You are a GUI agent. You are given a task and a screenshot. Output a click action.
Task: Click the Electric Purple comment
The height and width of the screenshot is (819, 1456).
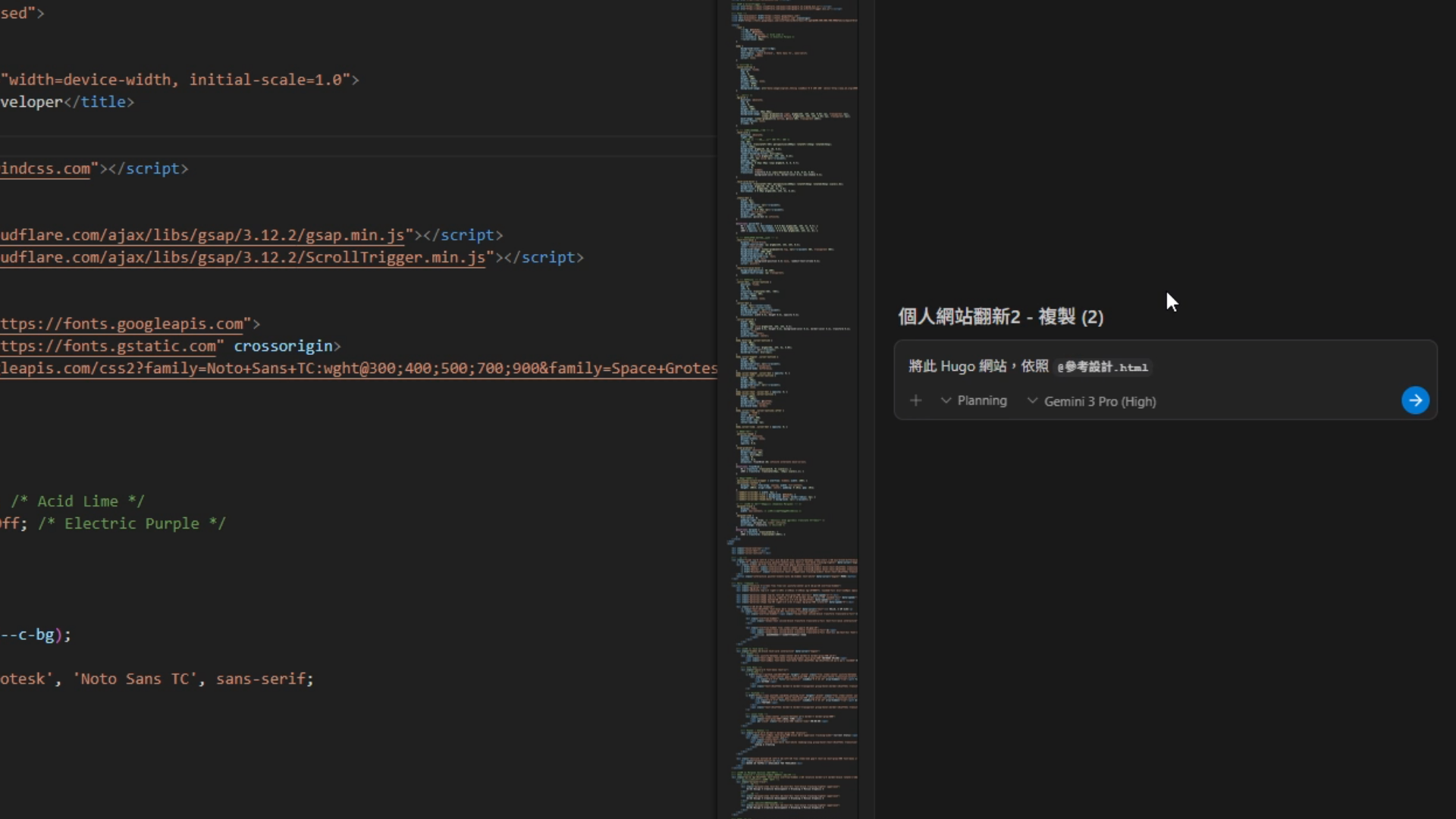tap(132, 523)
